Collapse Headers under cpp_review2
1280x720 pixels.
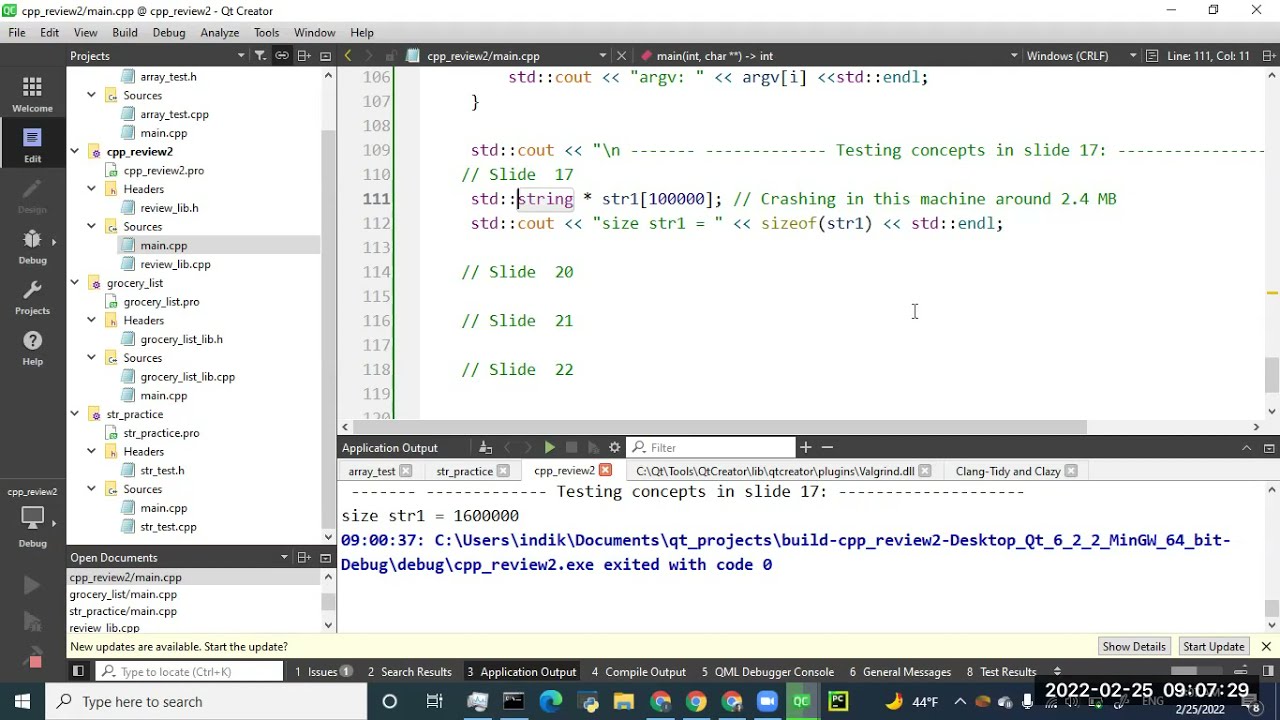pyautogui.click(x=91, y=189)
